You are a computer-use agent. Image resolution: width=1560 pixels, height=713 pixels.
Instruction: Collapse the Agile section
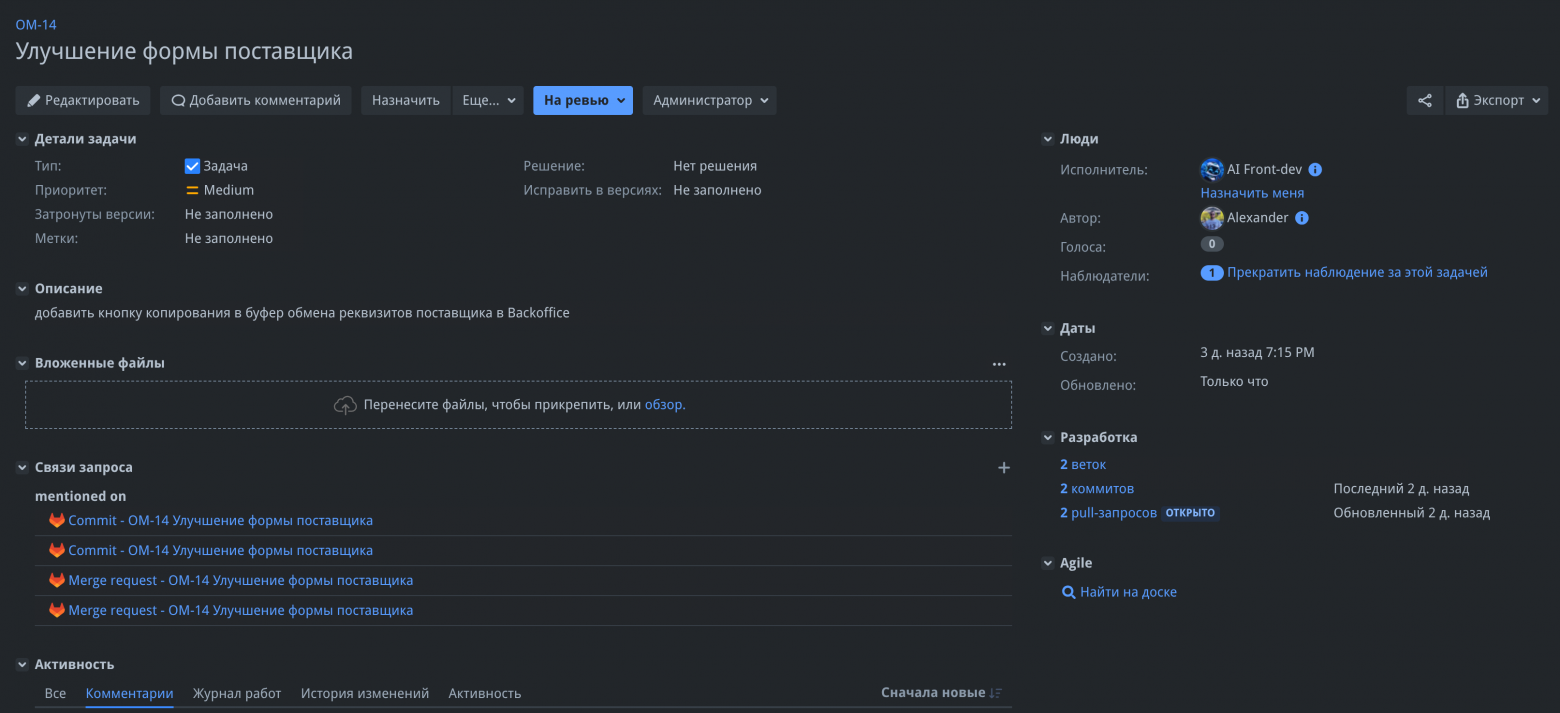1048,563
